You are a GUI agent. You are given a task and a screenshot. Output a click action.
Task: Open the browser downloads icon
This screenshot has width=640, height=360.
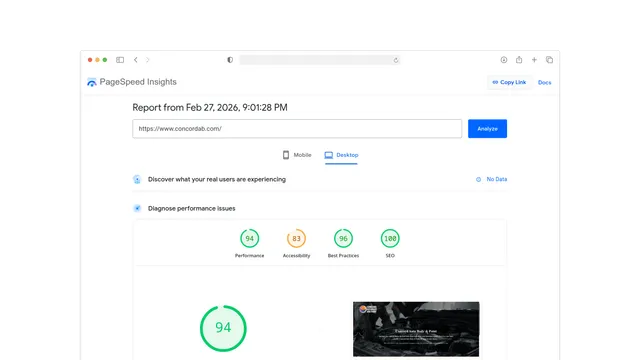pyautogui.click(x=504, y=60)
